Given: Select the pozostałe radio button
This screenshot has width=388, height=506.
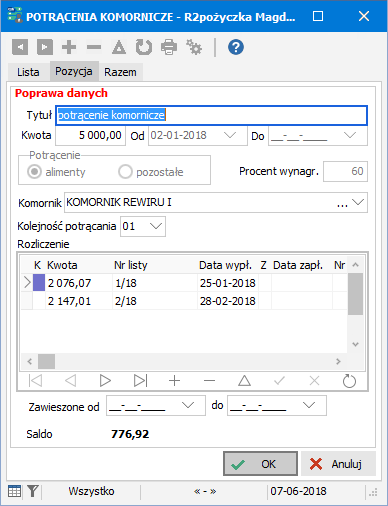Looking at the screenshot, I should (125, 172).
